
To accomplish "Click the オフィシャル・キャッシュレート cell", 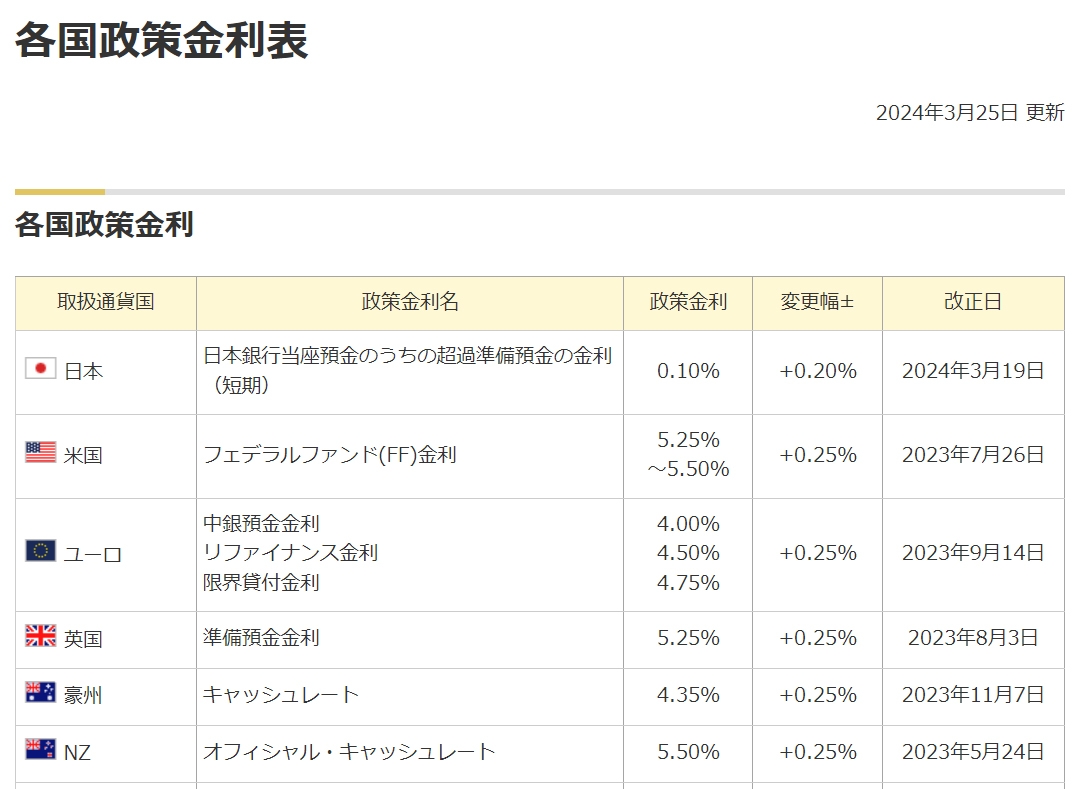I will click(410, 752).
